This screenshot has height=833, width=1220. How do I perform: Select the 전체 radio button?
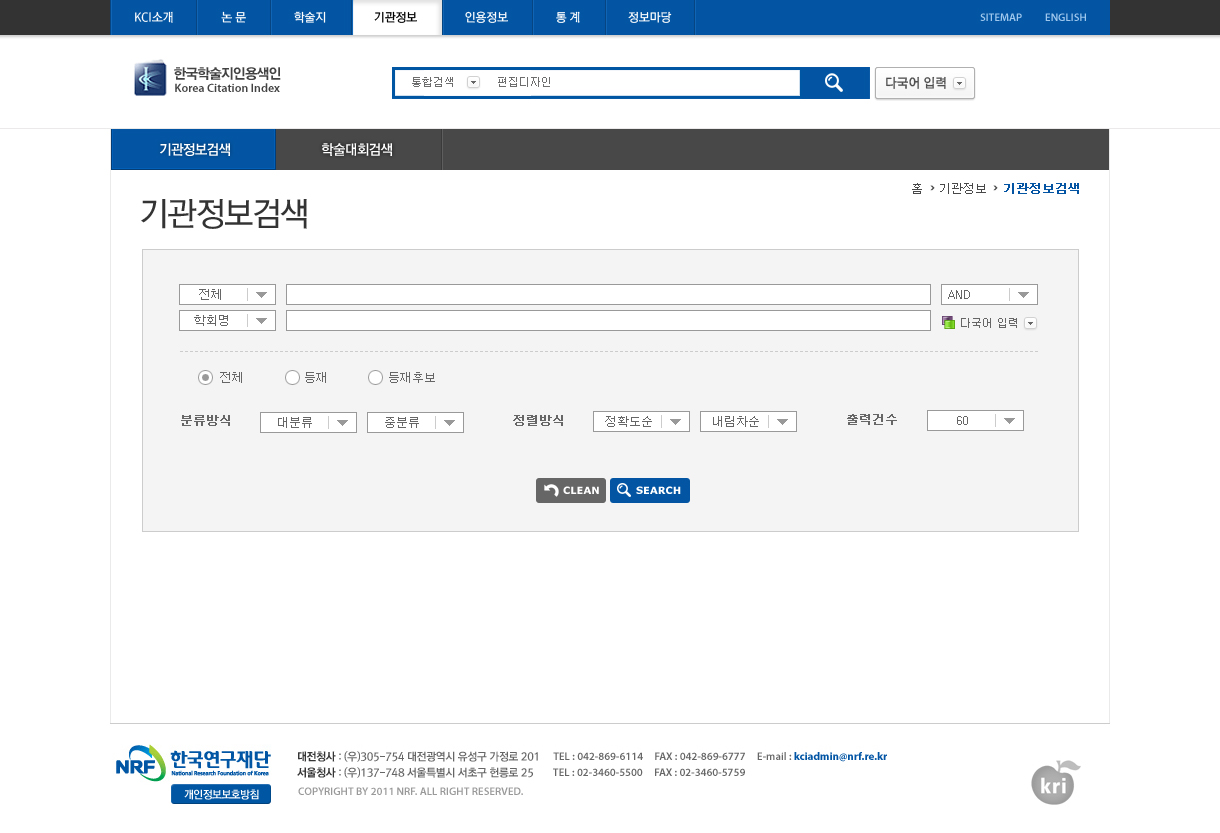(205, 377)
